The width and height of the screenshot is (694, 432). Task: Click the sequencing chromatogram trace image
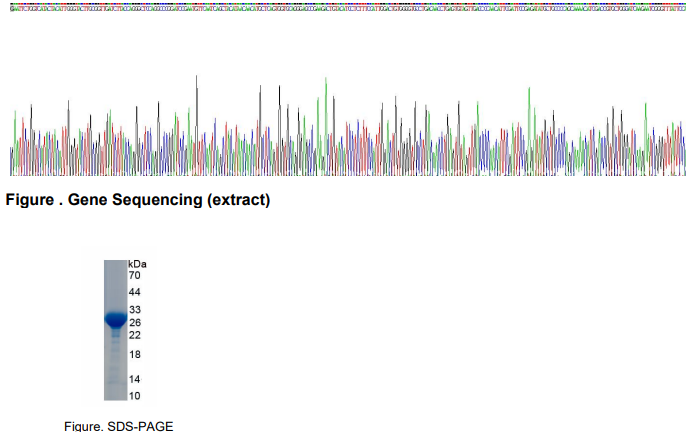tap(348, 125)
